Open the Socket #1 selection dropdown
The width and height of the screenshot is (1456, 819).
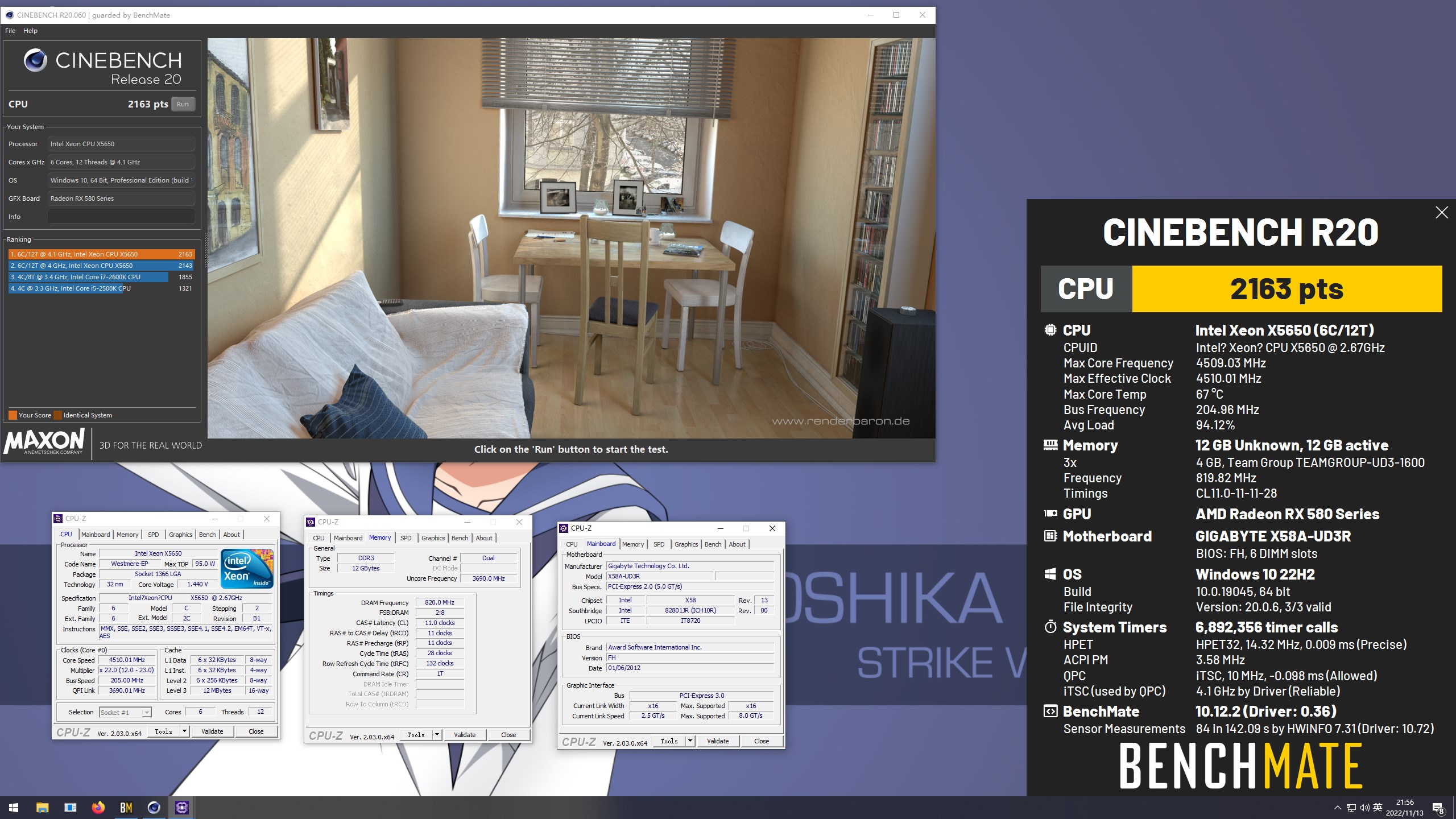(x=125, y=712)
